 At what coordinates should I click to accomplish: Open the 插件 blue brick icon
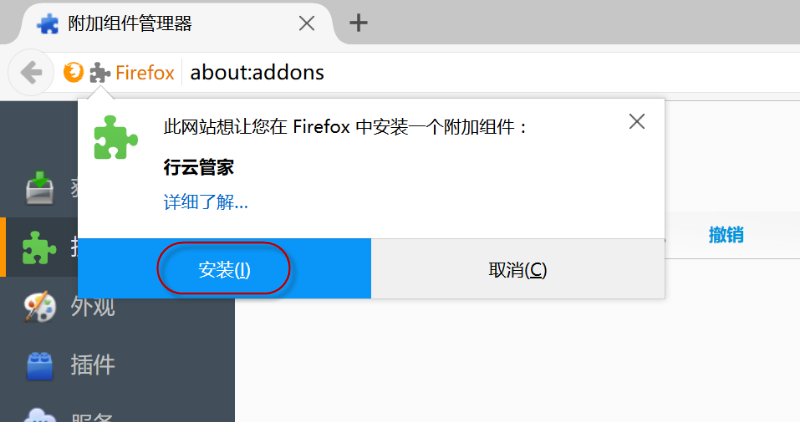pyautogui.click(x=39, y=365)
